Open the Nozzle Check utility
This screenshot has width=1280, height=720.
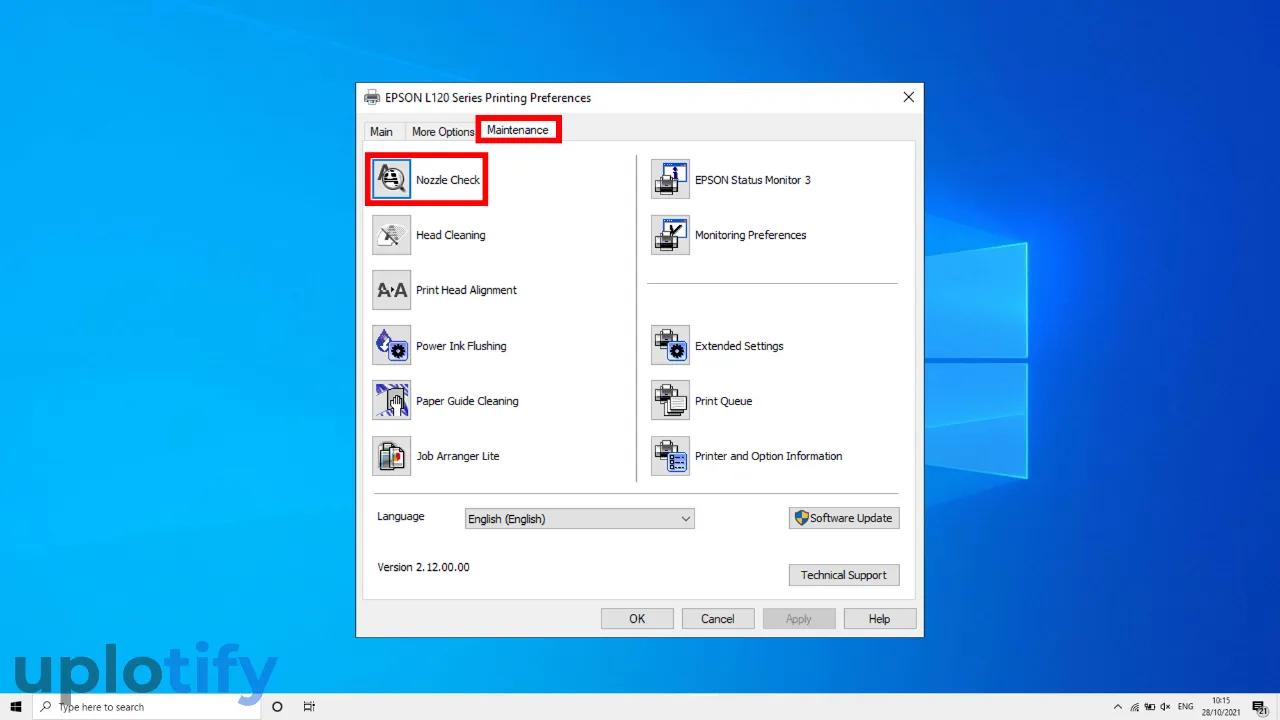(x=392, y=180)
